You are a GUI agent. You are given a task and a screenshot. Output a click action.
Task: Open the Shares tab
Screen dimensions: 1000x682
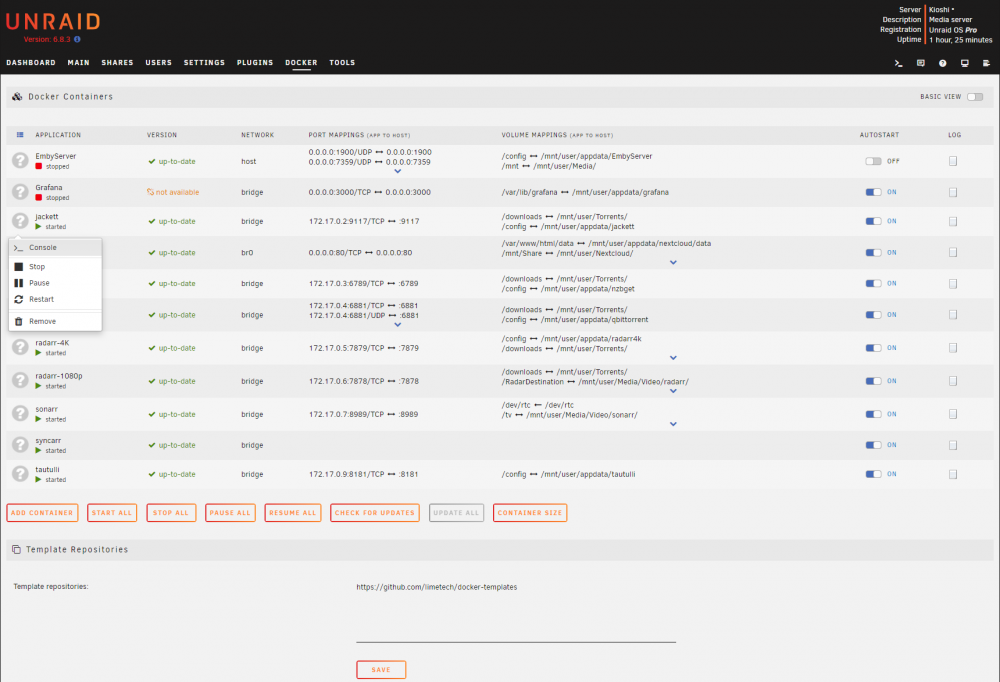[x=117, y=63]
